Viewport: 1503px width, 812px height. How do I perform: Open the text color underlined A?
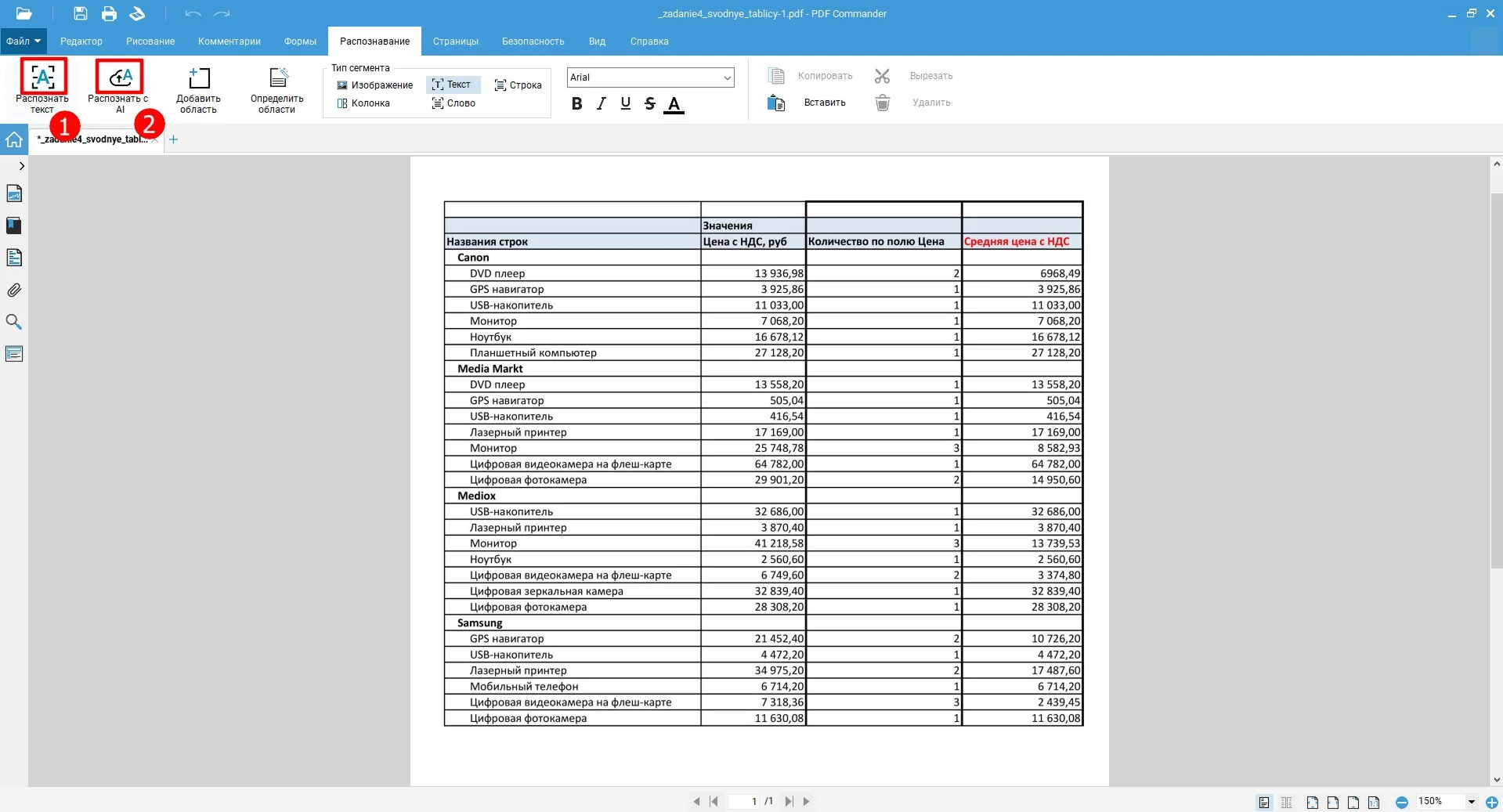tap(674, 104)
